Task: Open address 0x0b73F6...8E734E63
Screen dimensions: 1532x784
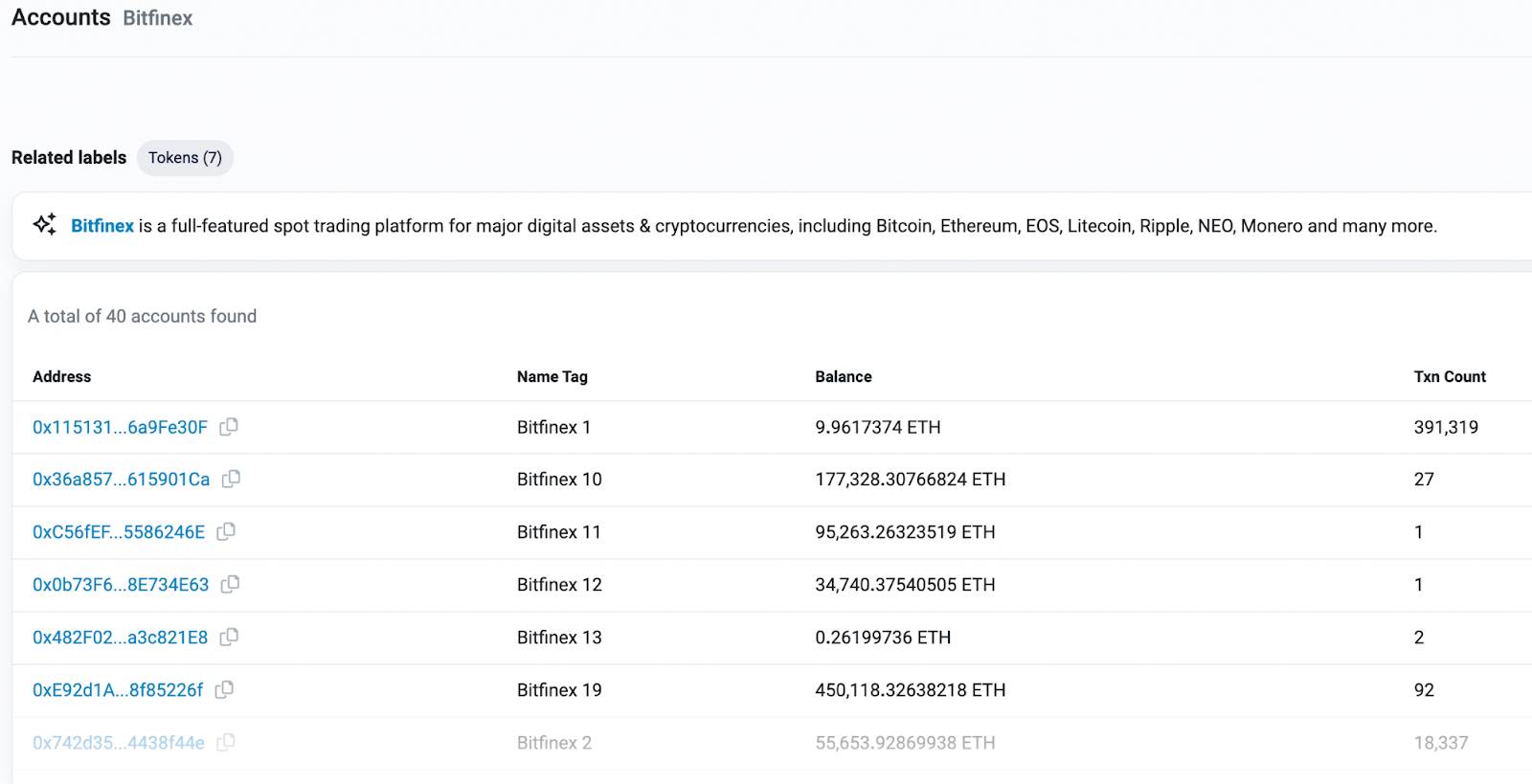Action: tap(121, 584)
